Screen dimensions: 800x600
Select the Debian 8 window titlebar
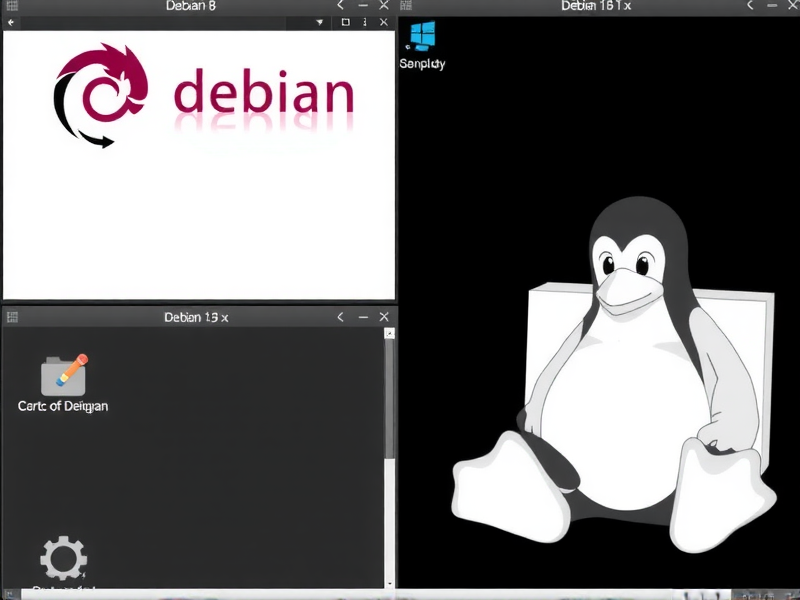[190, 6]
